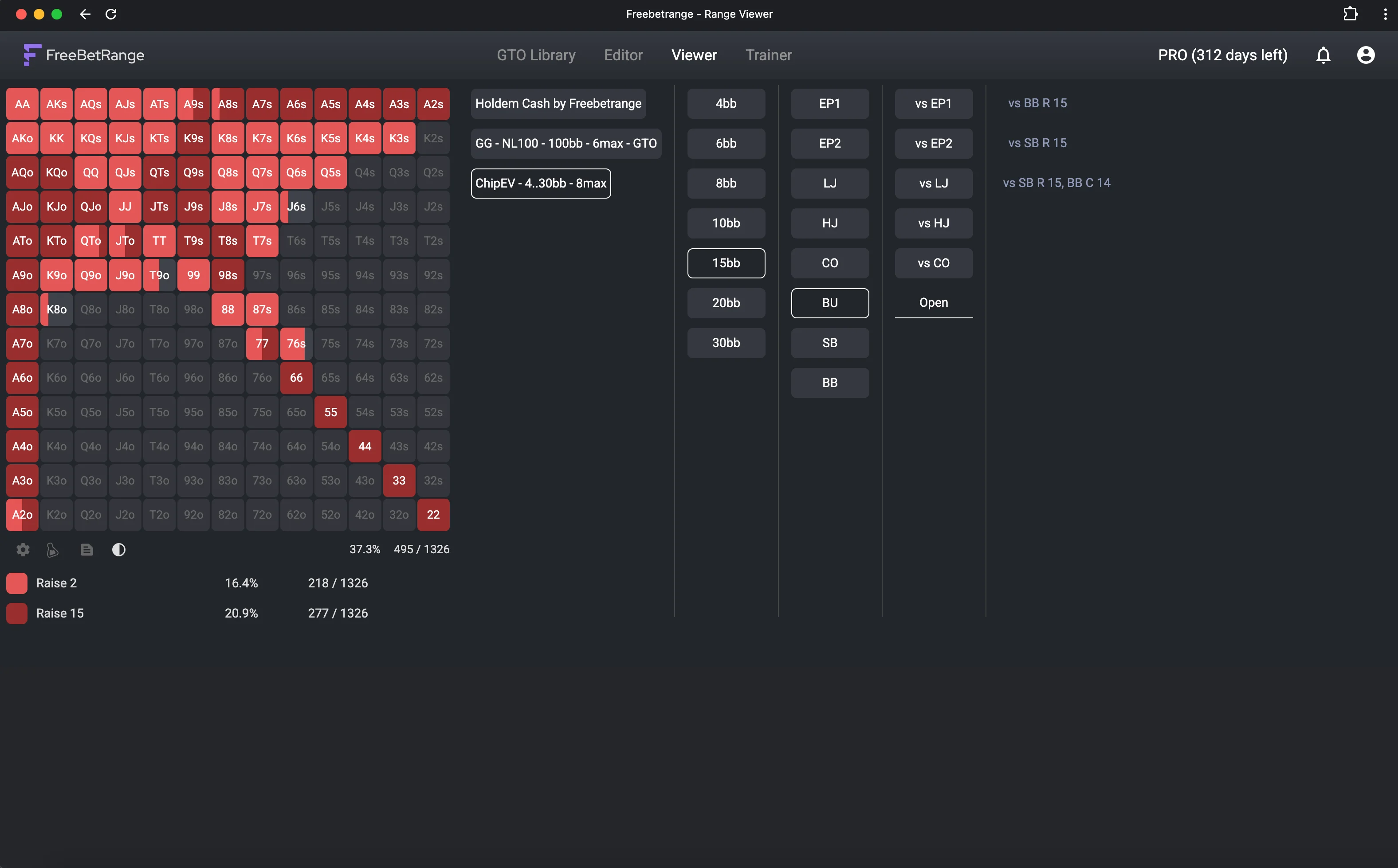
Task: Click the Raise 2 color swatch
Action: 17,583
